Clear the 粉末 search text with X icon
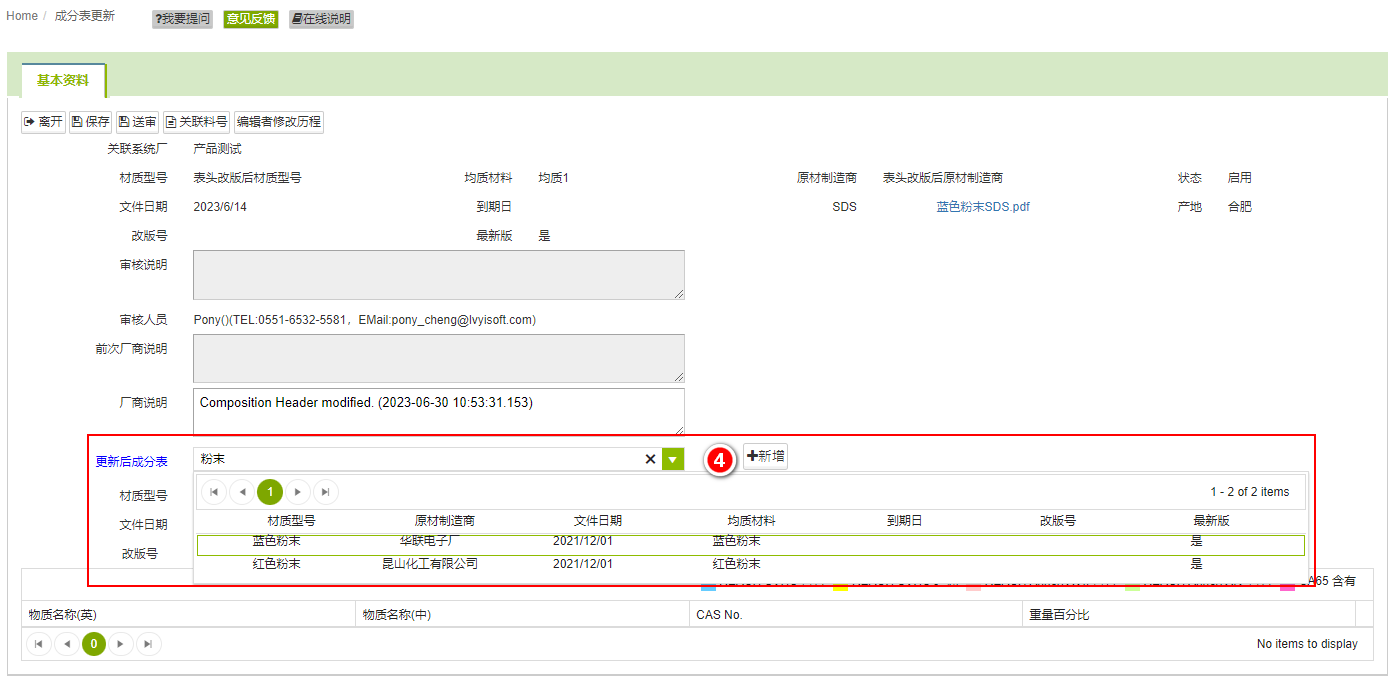The image size is (1396, 688). [x=650, y=459]
